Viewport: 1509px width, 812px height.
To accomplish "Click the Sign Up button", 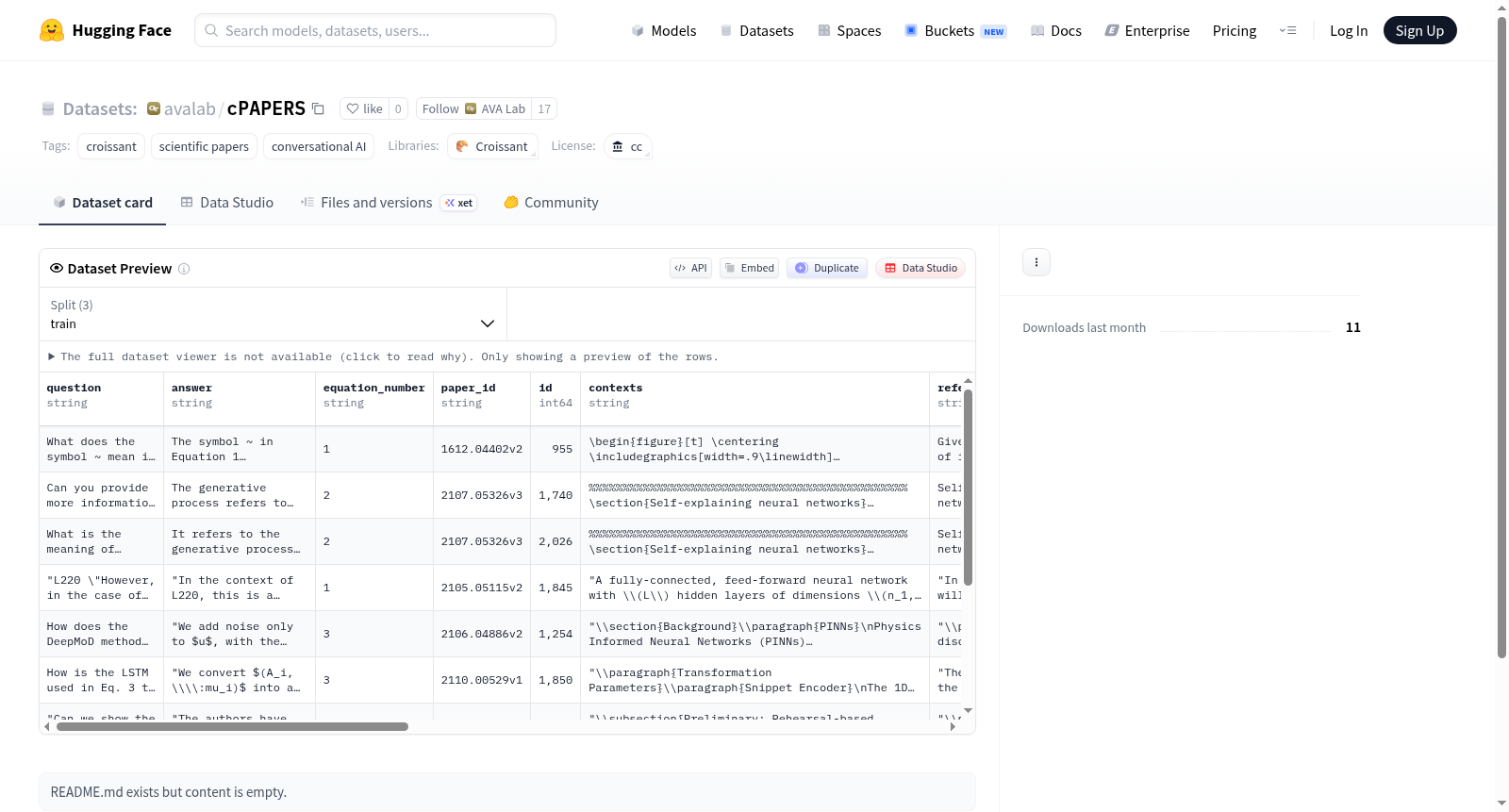I will pyautogui.click(x=1420, y=30).
